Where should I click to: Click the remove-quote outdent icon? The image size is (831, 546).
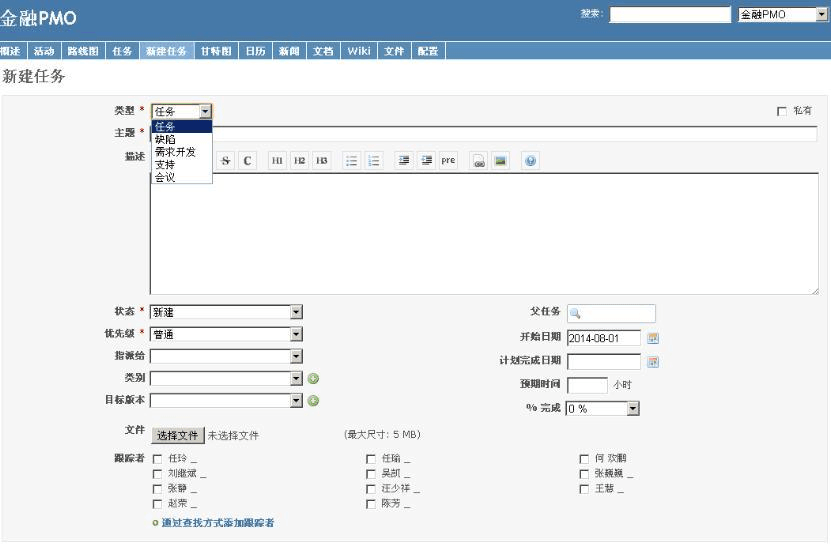pyautogui.click(x=426, y=161)
